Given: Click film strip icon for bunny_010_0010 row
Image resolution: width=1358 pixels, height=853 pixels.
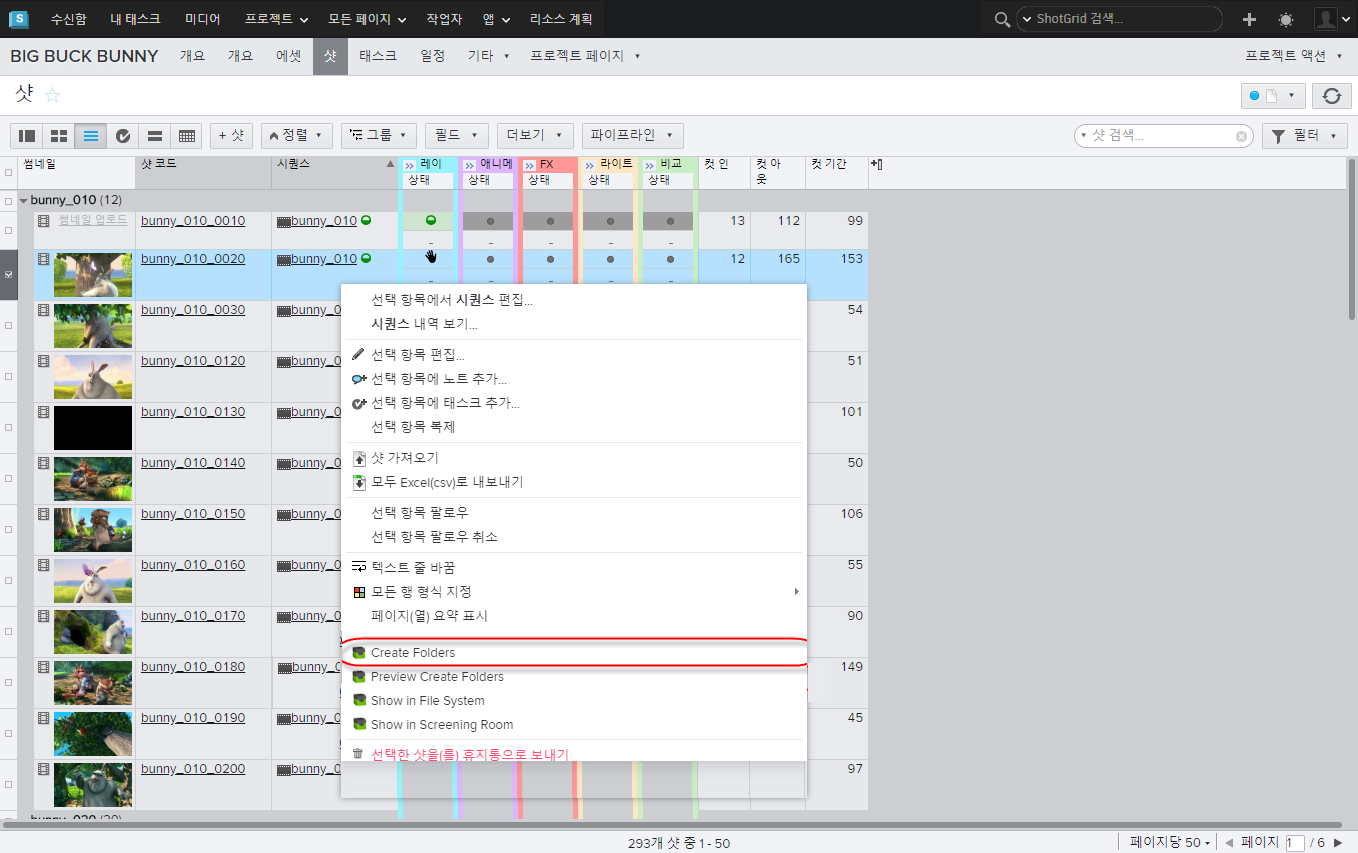Looking at the screenshot, I should pos(43,220).
